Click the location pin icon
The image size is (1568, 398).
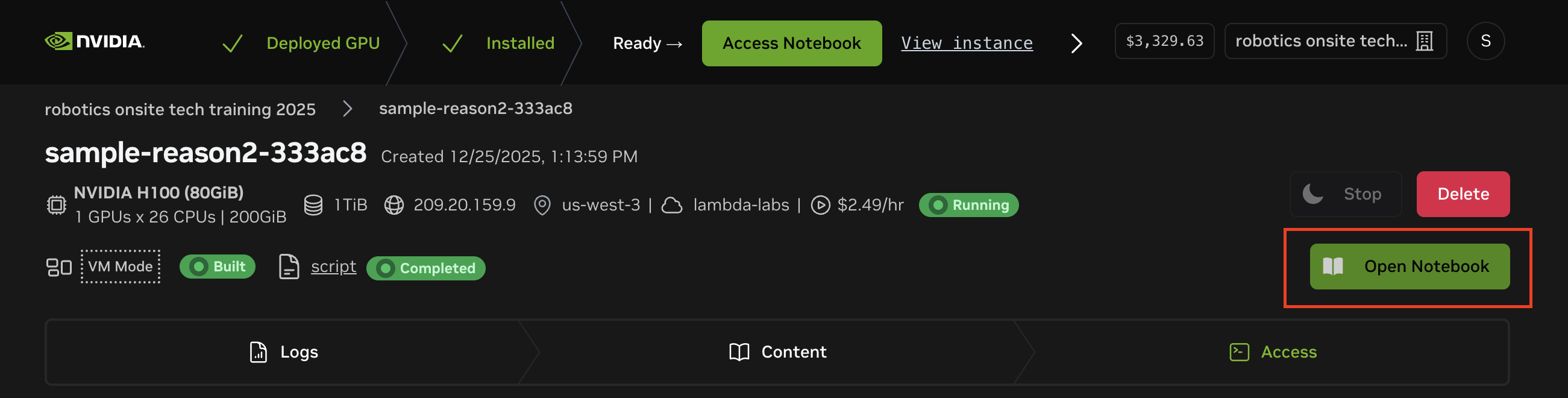click(542, 205)
